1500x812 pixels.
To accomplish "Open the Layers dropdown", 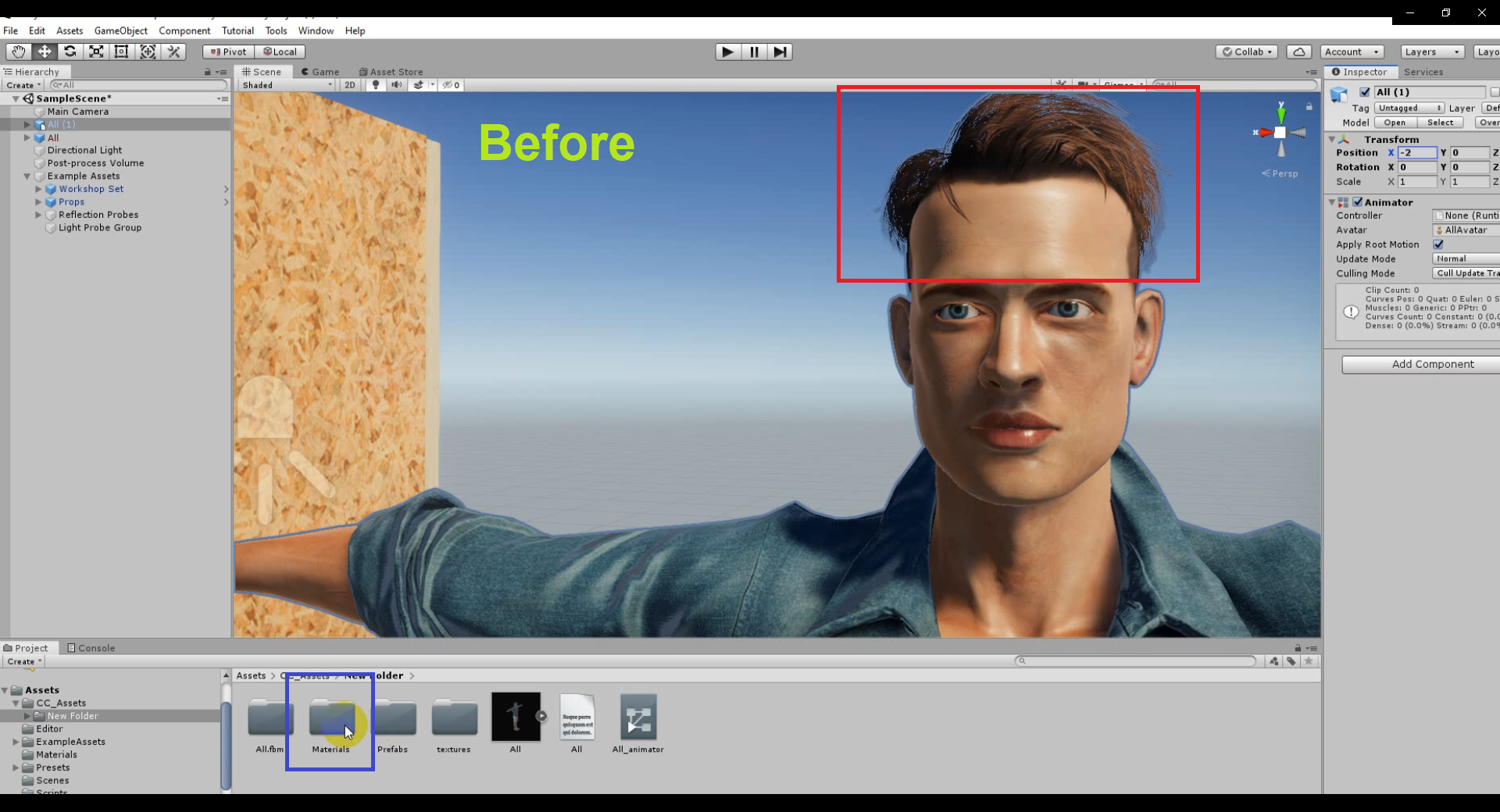I will point(1432,52).
